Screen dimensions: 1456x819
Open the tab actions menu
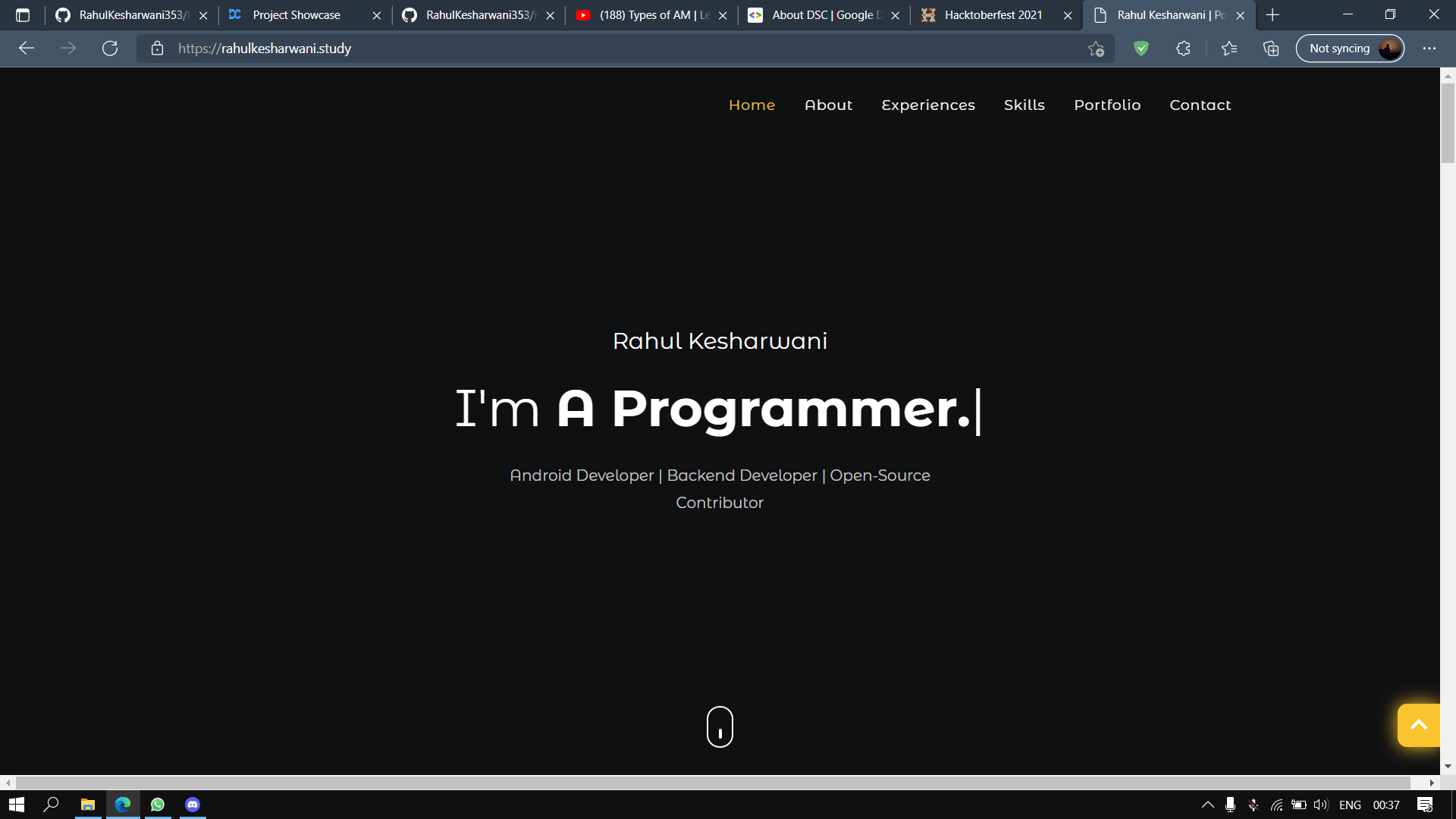(23, 14)
